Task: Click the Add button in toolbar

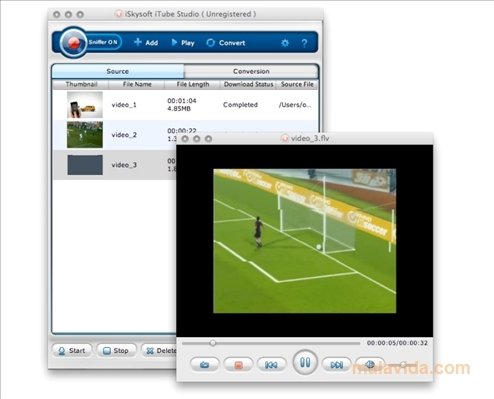Action: [146, 42]
